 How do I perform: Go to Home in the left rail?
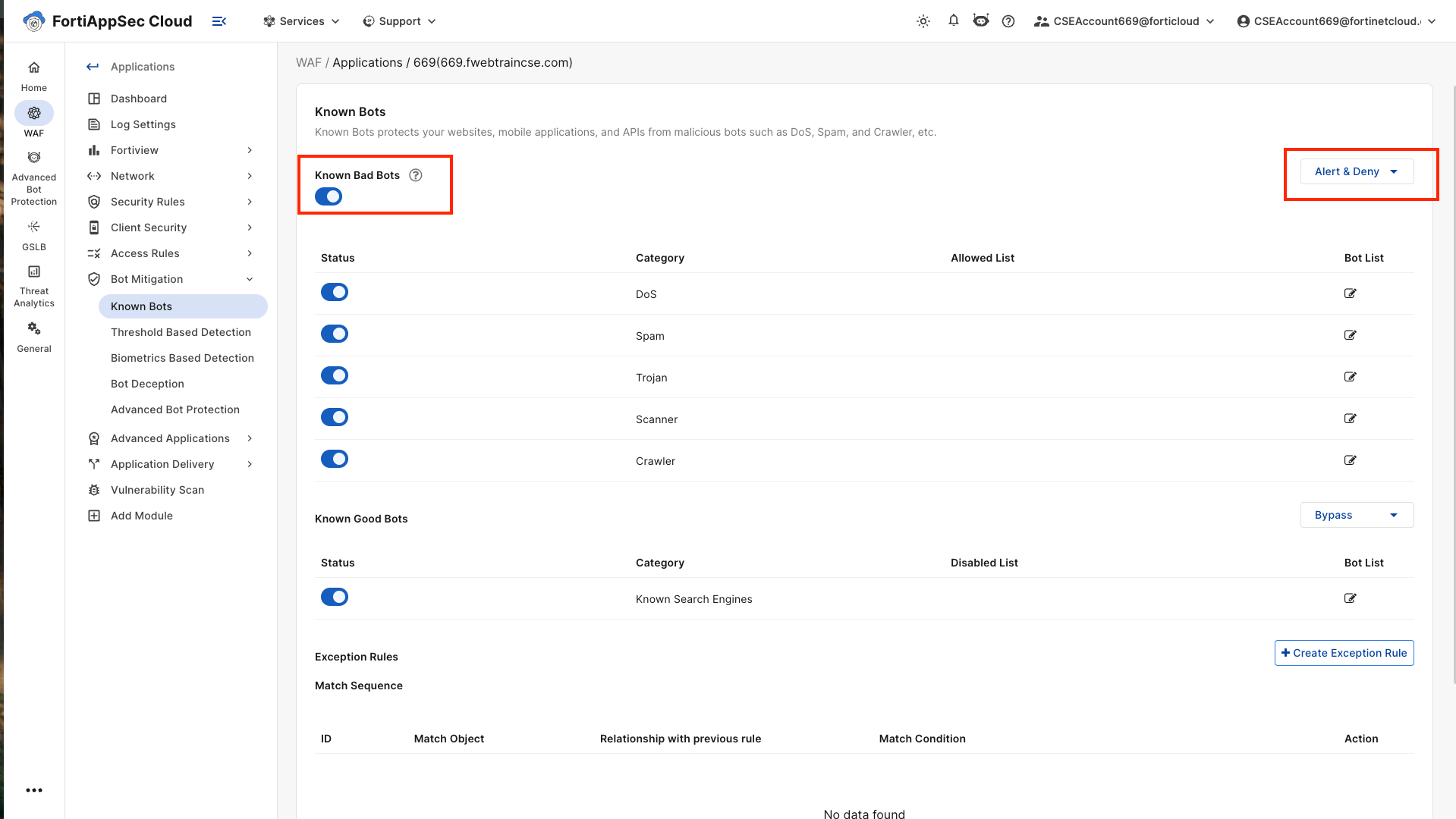(34, 77)
